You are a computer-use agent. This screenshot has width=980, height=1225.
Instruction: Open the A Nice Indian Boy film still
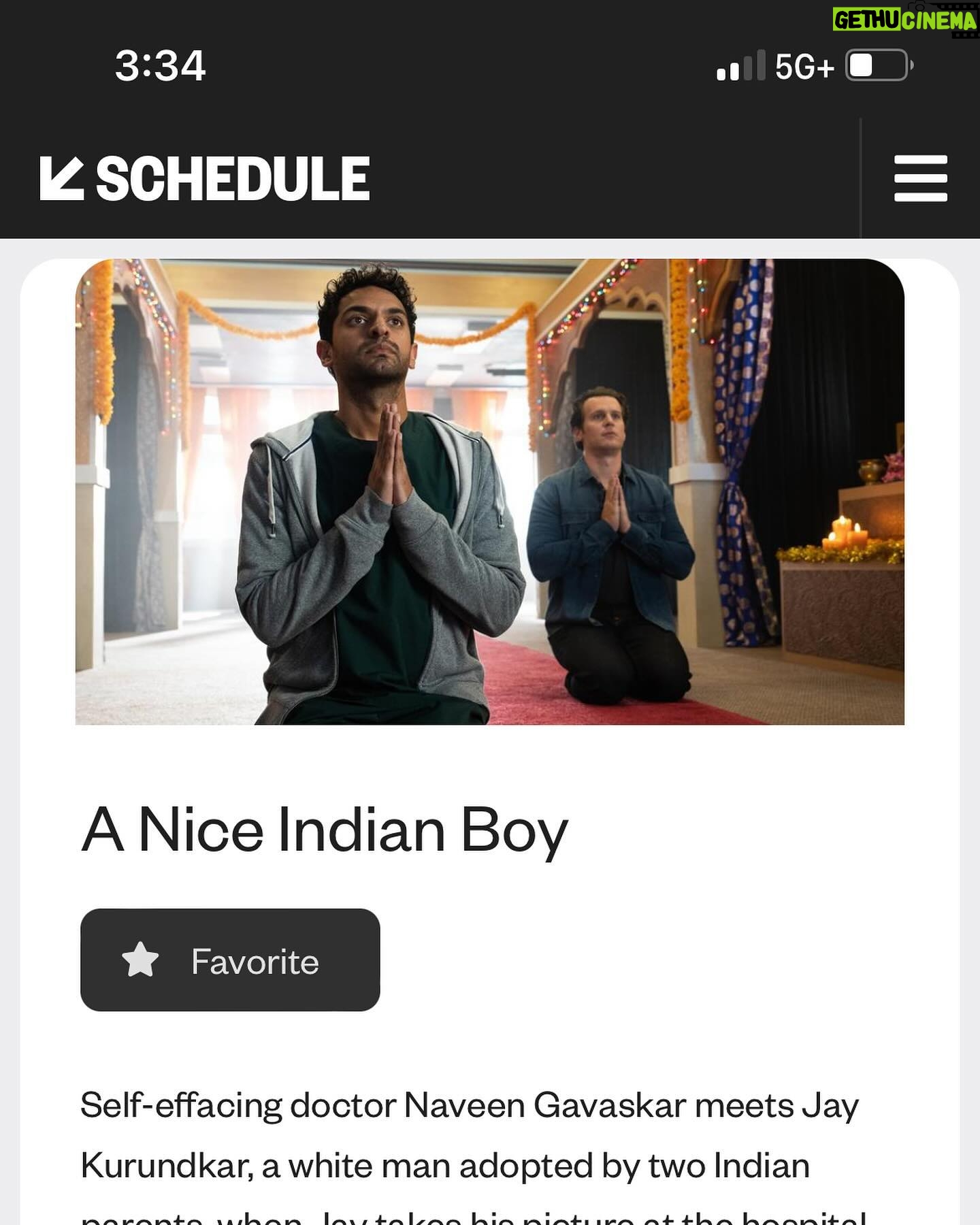490,491
